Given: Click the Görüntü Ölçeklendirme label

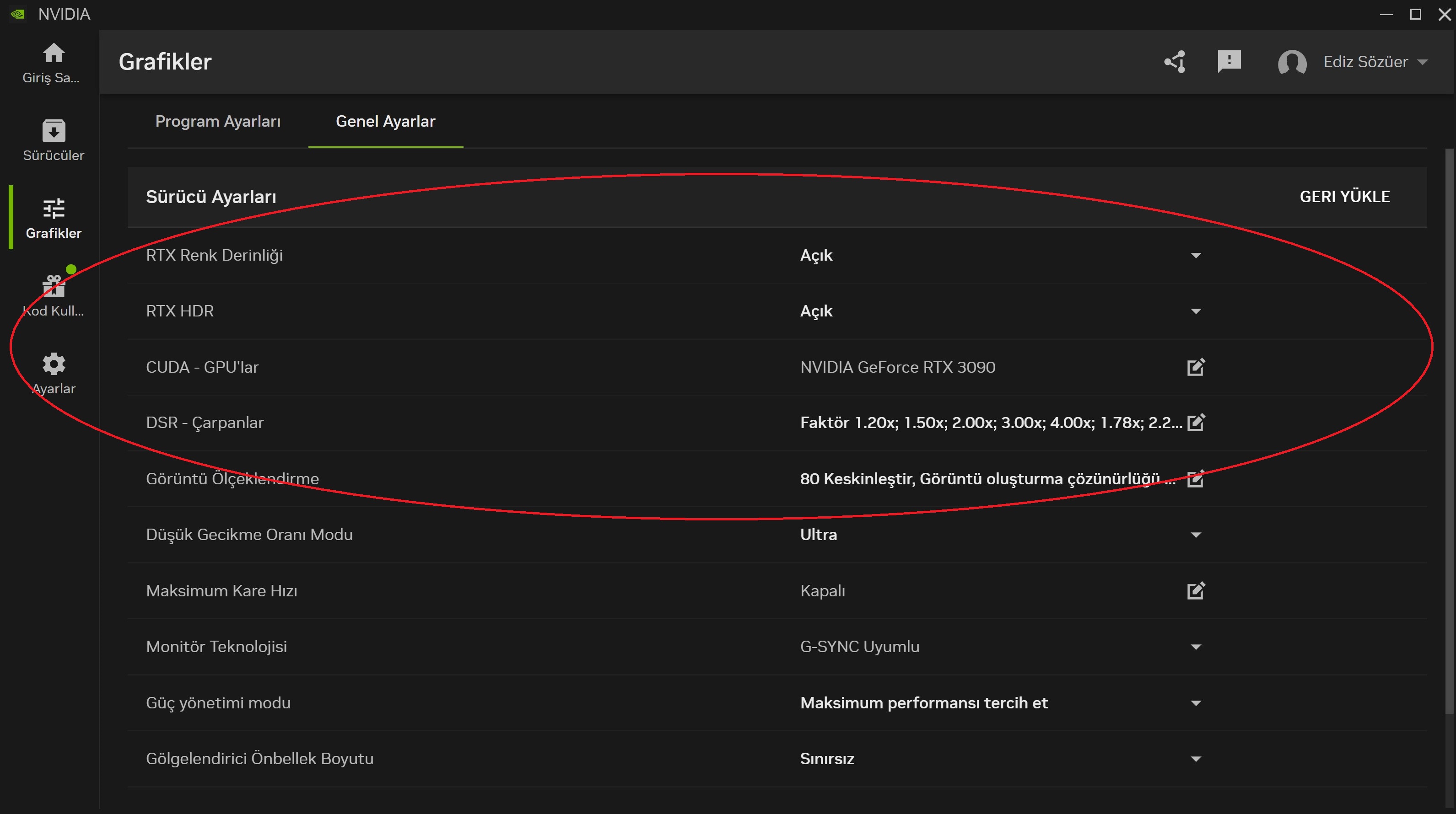Looking at the screenshot, I should click(232, 479).
